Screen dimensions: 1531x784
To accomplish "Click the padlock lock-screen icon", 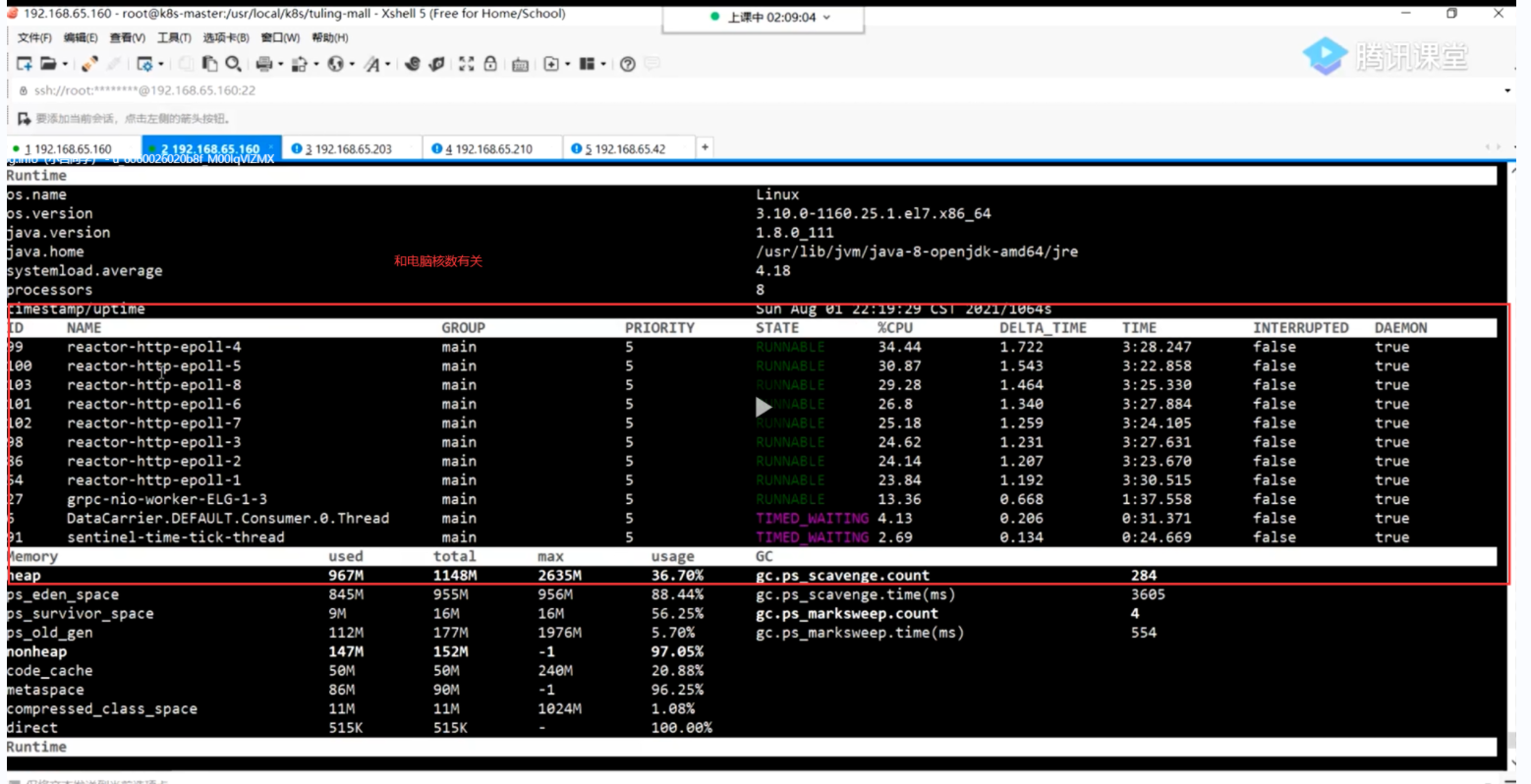I will (490, 64).
